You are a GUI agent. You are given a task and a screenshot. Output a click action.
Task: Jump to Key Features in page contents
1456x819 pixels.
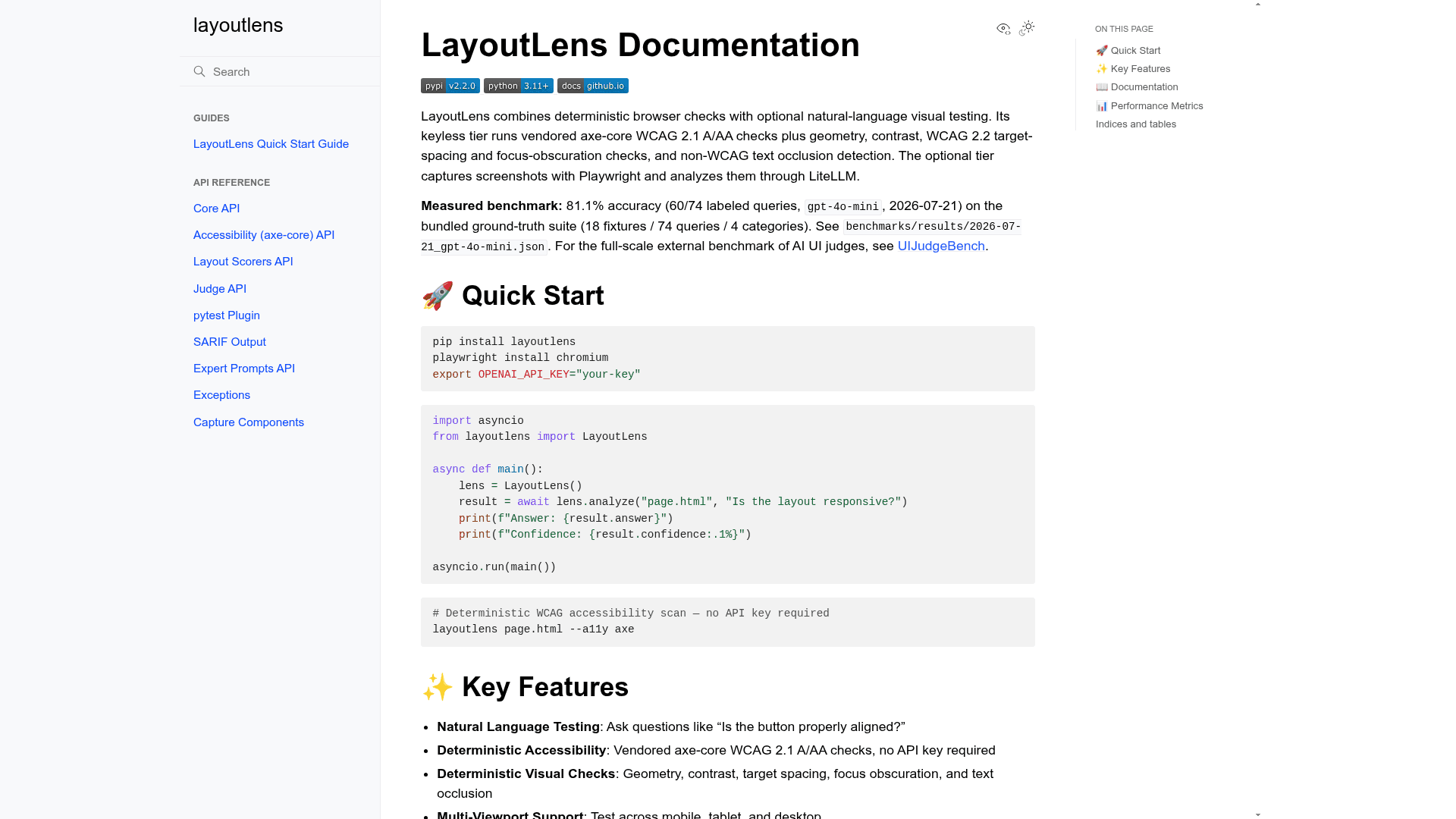coord(1133,69)
